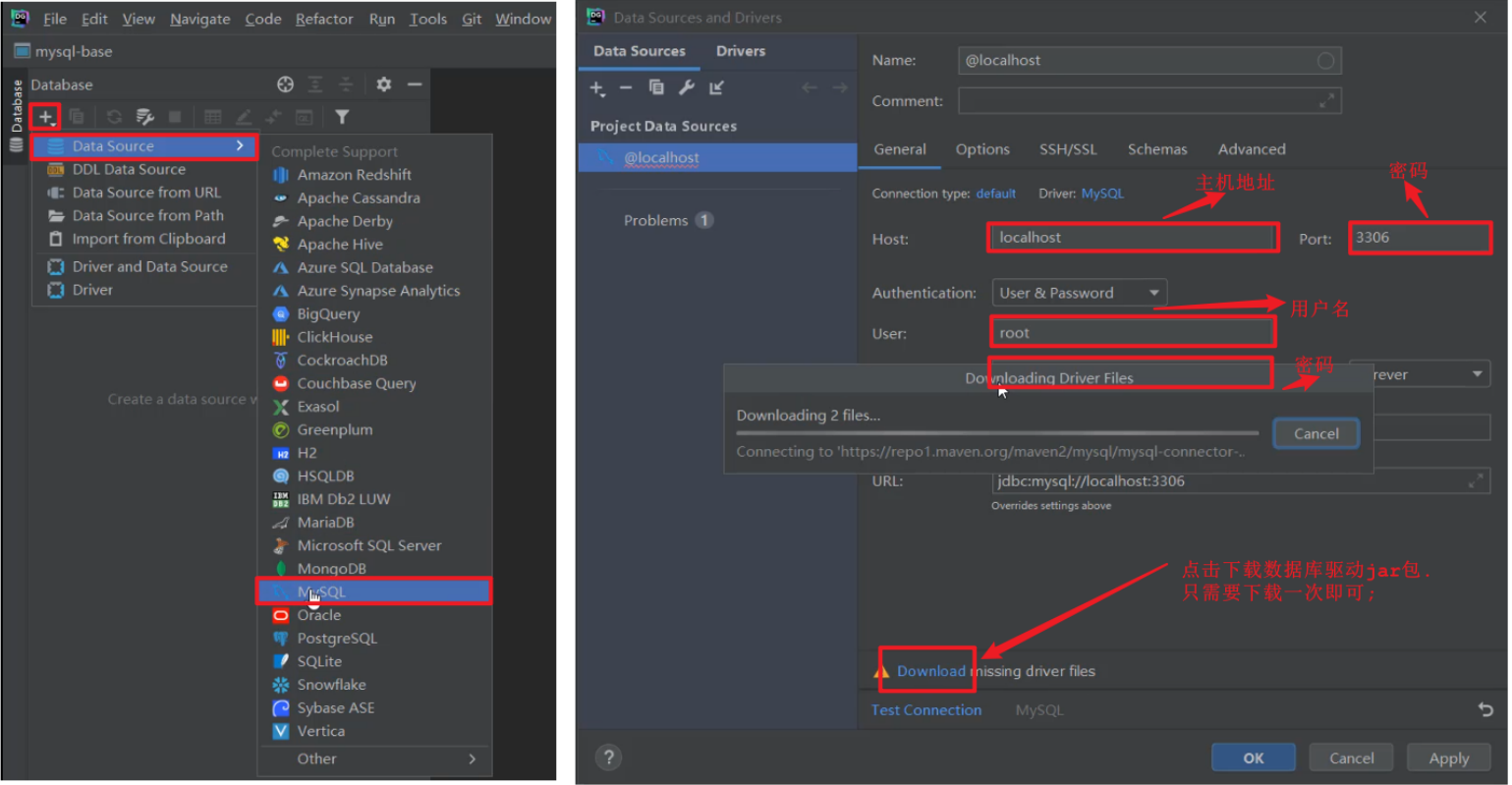The width and height of the screenshot is (1512, 785).
Task: Click the Host field containing localhost
Action: [1134, 238]
